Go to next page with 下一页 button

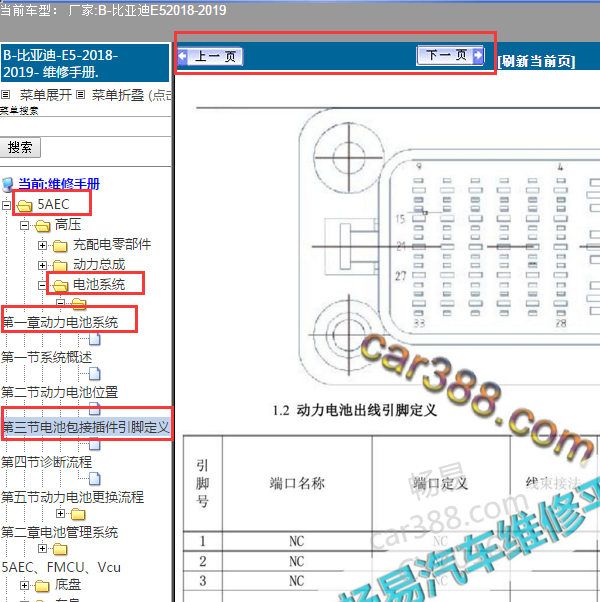pos(450,56)
